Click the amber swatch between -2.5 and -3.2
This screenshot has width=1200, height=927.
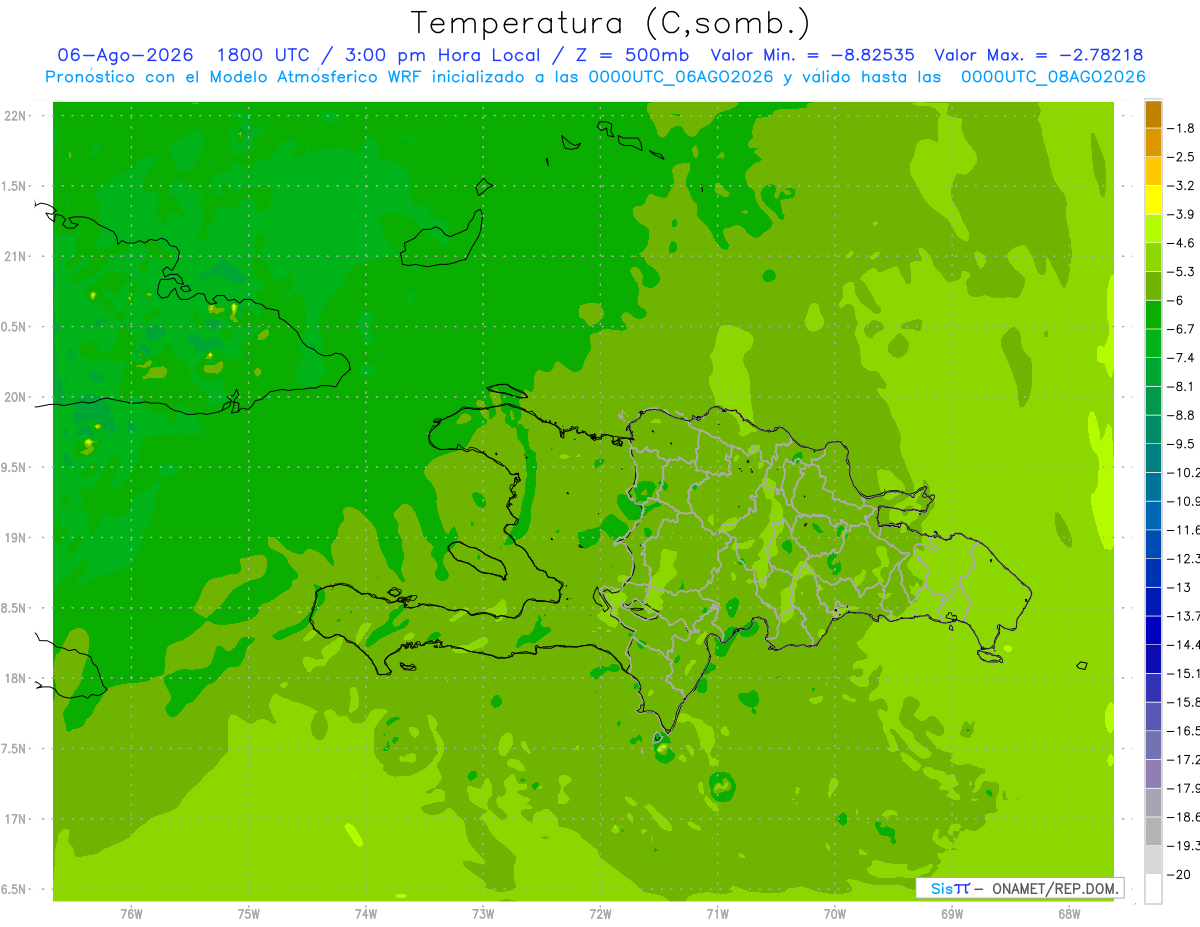pos(1153,172)
